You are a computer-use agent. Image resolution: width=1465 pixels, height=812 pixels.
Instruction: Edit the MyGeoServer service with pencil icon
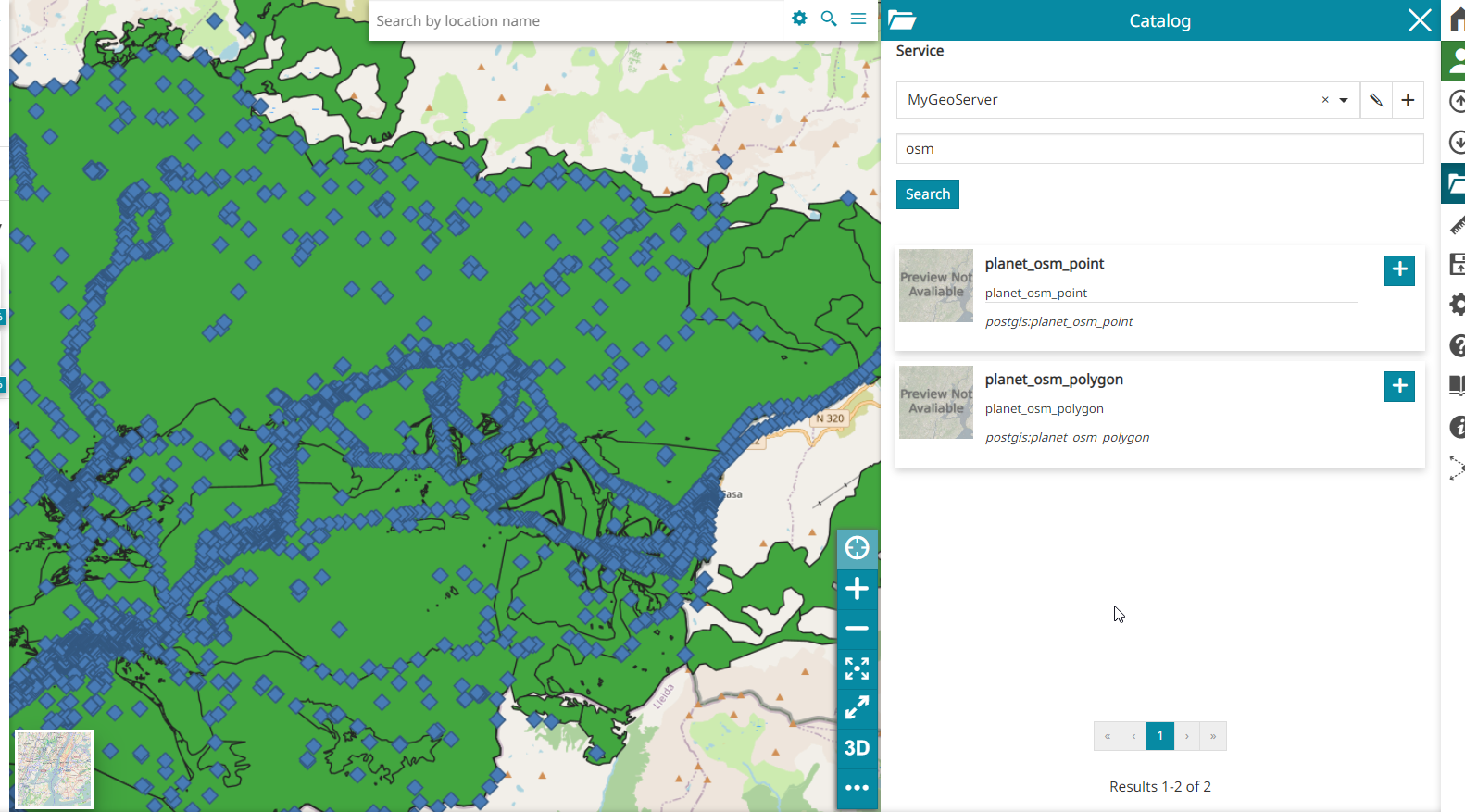click(x=1376, y=100)
